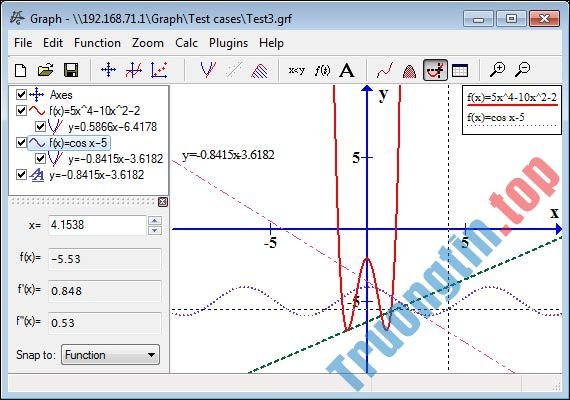
Task: Open the Function menu
Action: (97, 43)
